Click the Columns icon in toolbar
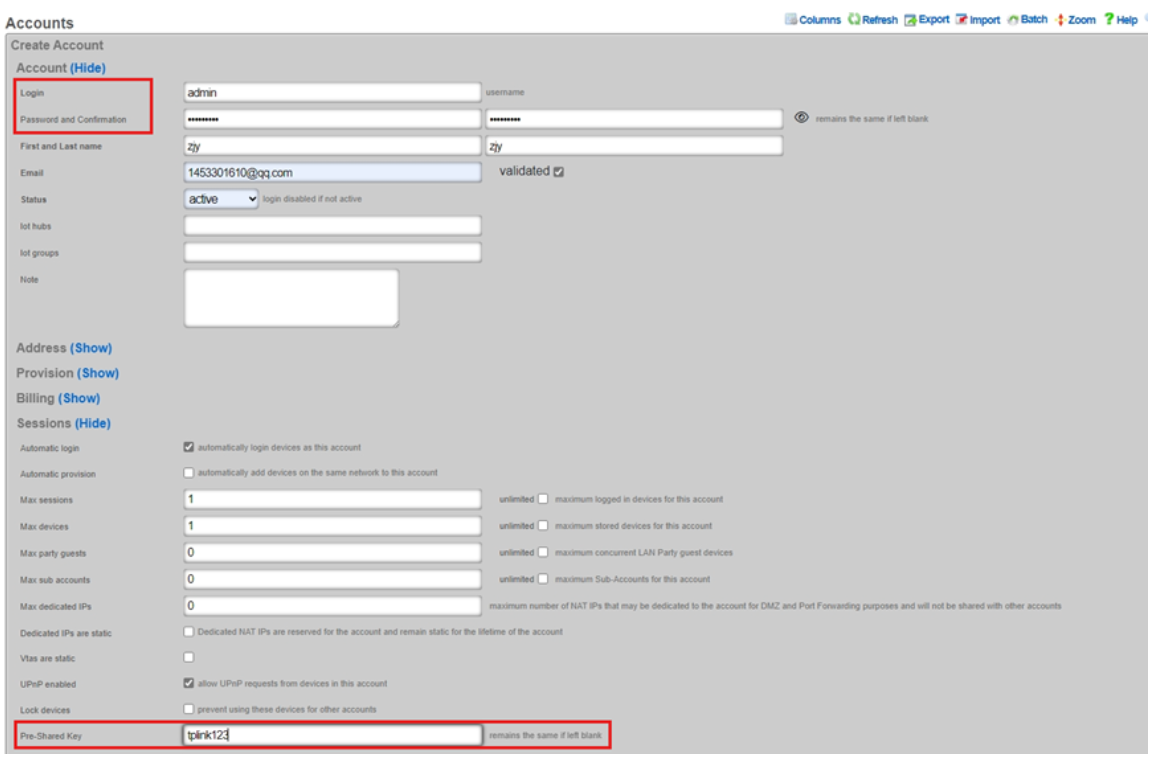The image size is (1154, 761). point(791,20)
